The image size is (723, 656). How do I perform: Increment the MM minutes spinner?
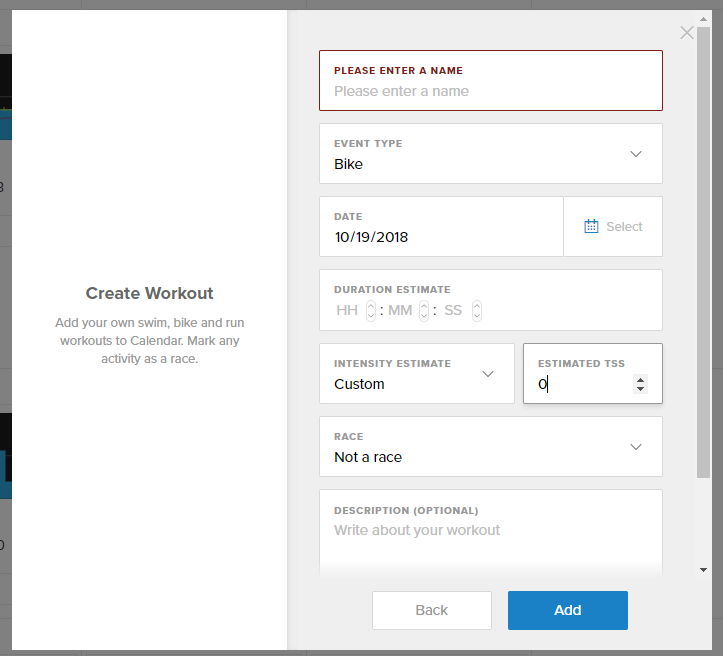(424, 306)
